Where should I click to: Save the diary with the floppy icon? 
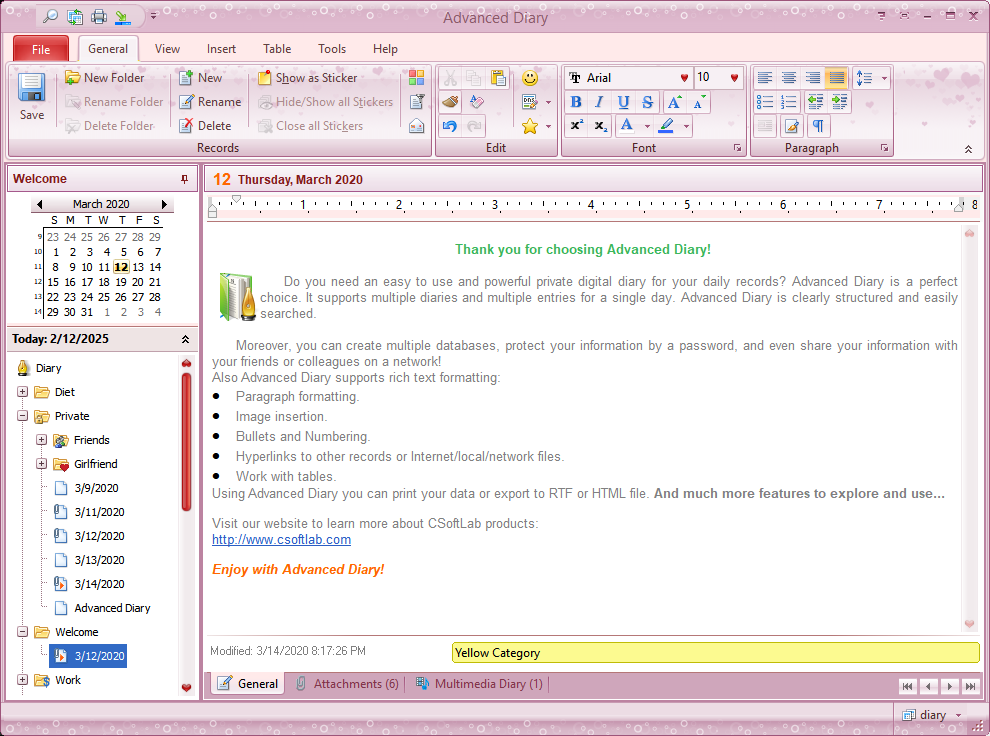click(x=32, y=96)
